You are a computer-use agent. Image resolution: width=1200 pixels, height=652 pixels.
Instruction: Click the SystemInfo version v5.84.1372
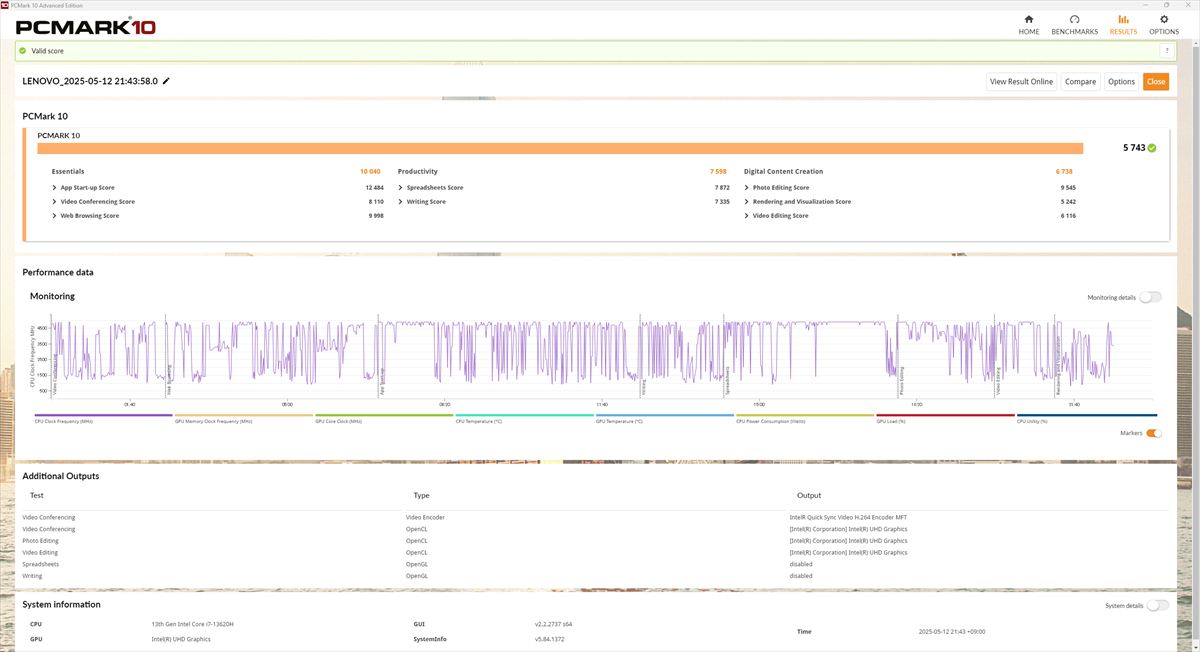(x=551, y=637)
